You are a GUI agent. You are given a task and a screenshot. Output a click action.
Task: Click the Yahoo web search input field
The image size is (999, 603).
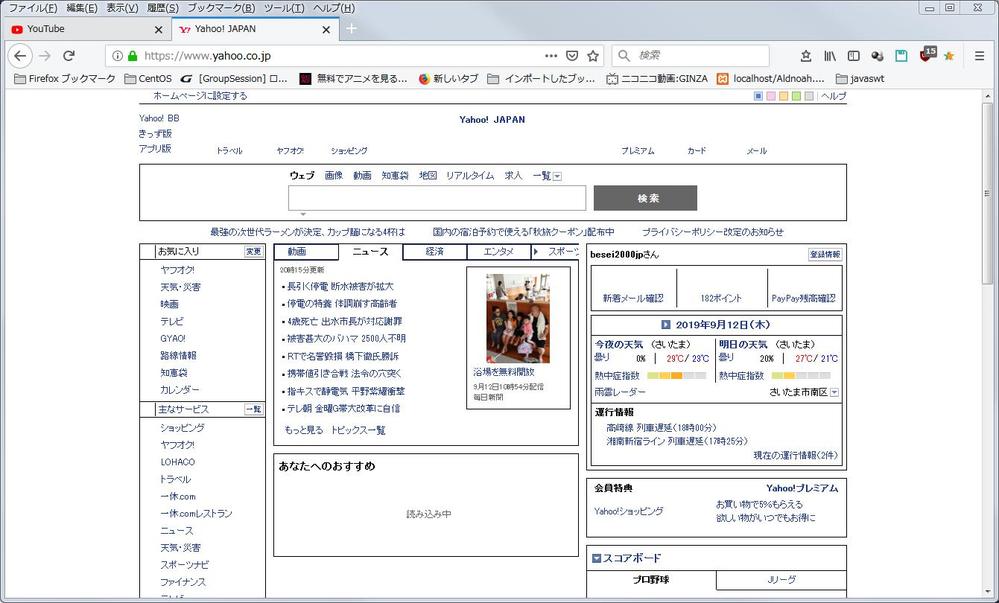(x=436, y=198)
